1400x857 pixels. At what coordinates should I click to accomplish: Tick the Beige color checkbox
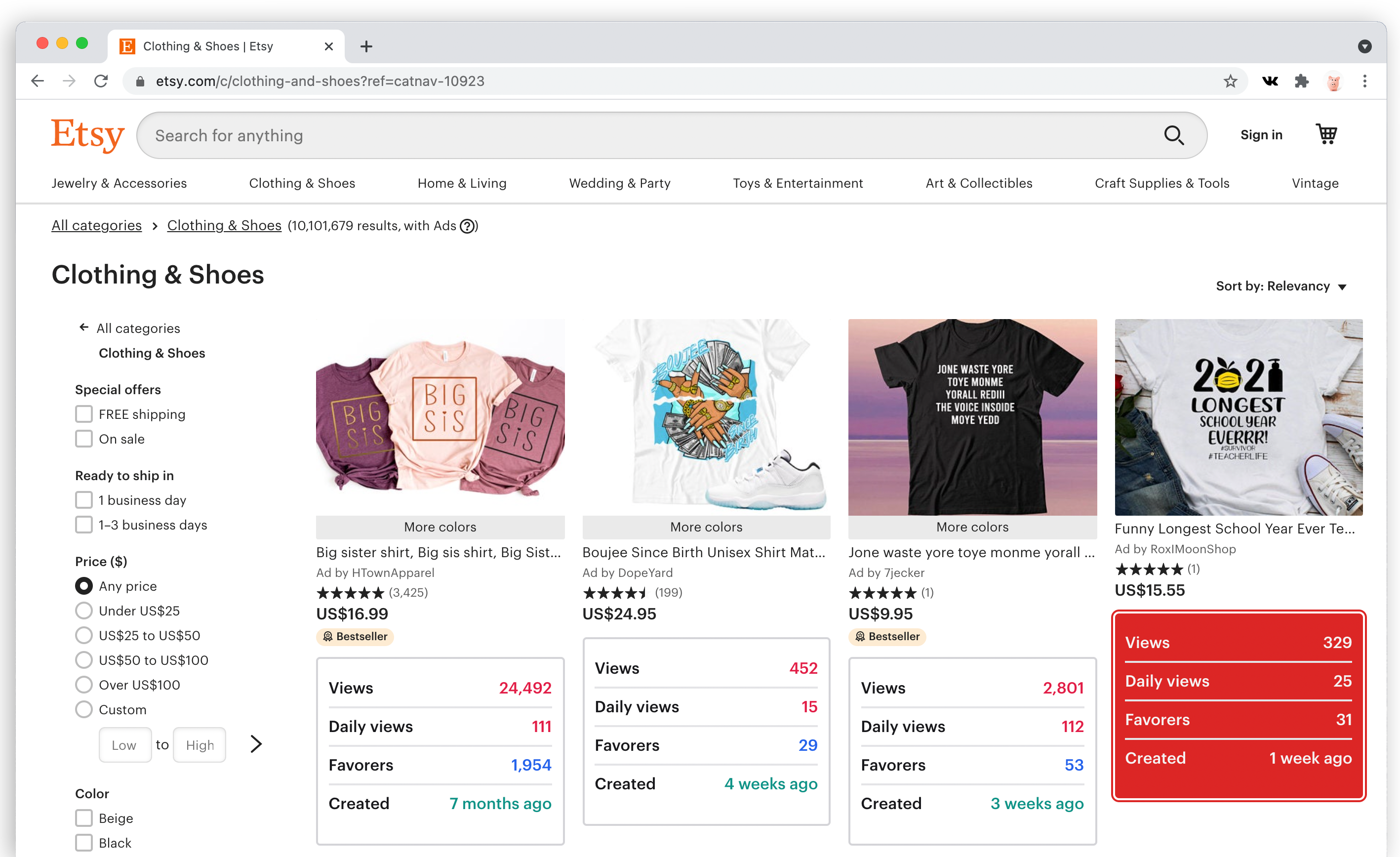(x=84, y=818)
